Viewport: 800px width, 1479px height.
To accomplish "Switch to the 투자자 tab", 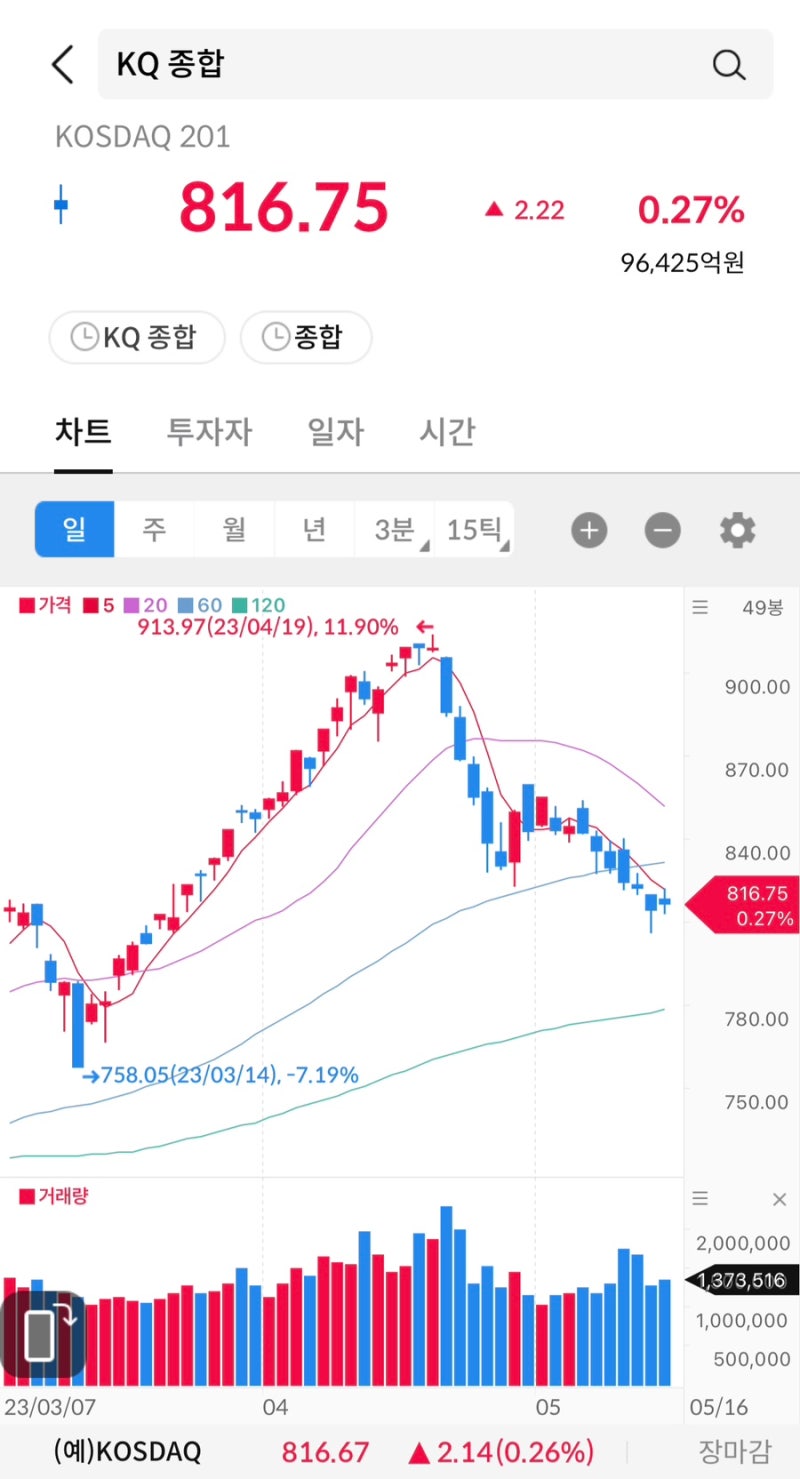I will click(x=208, y=432).
